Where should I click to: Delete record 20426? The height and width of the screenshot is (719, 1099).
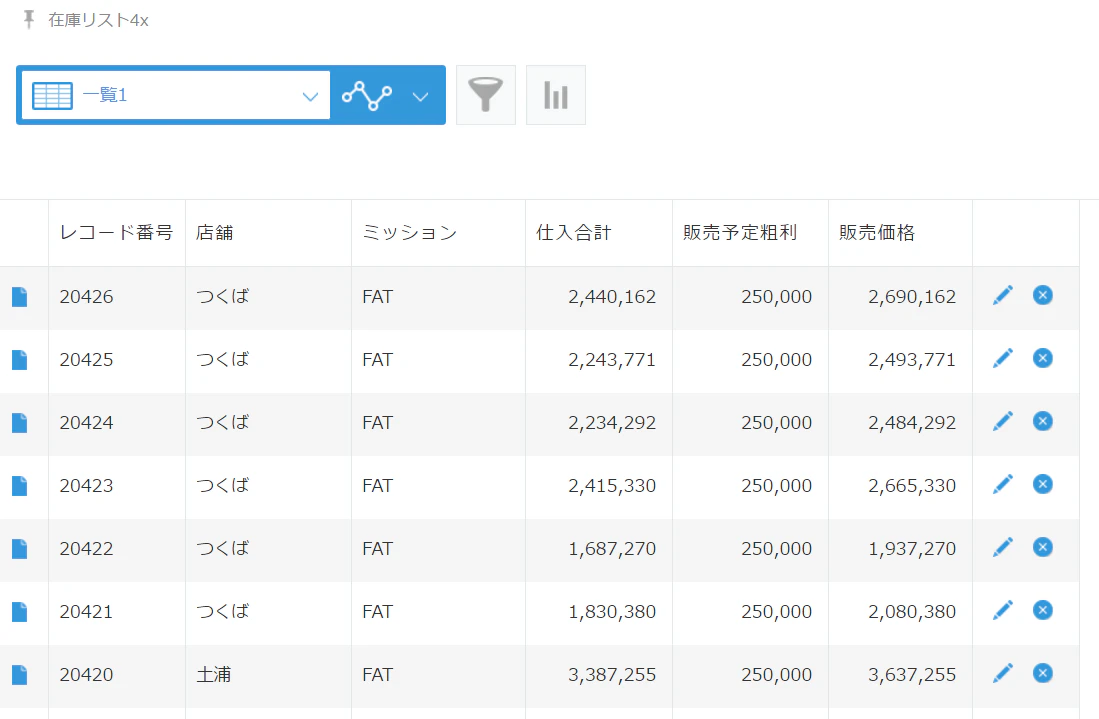(x=1043, y=295)
